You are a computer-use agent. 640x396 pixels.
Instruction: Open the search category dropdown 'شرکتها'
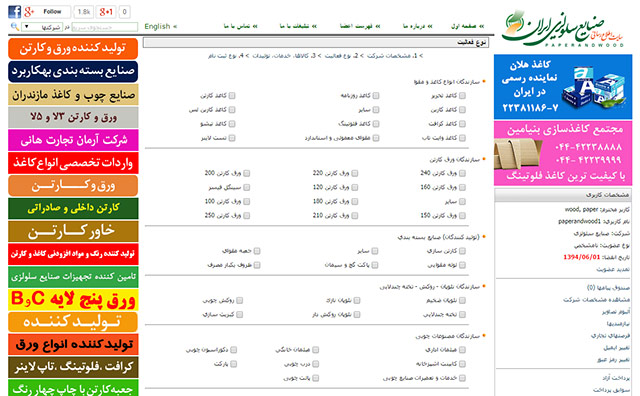[x=42, y=27]
